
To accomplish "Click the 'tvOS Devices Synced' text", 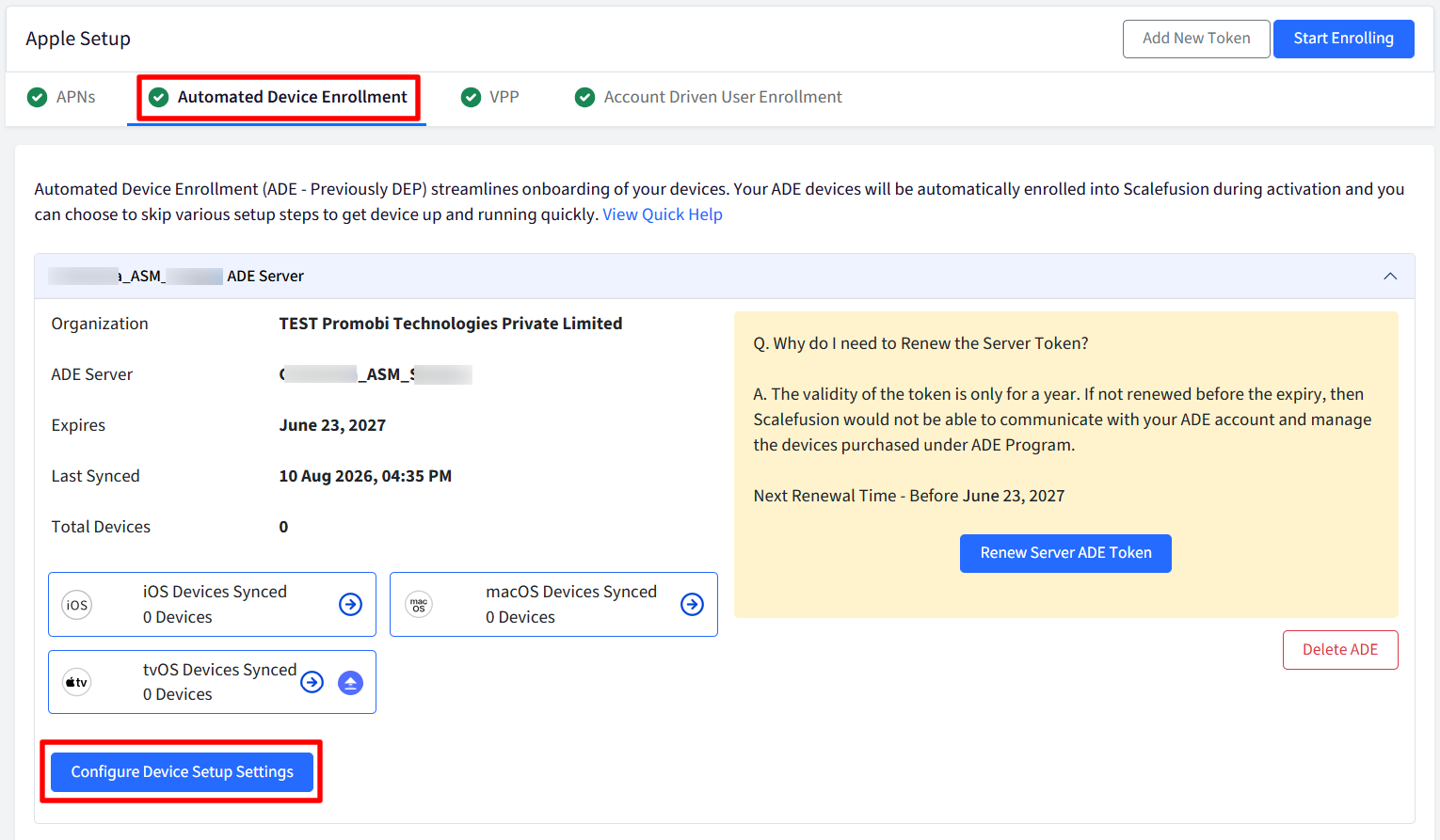I will [219, 670].
